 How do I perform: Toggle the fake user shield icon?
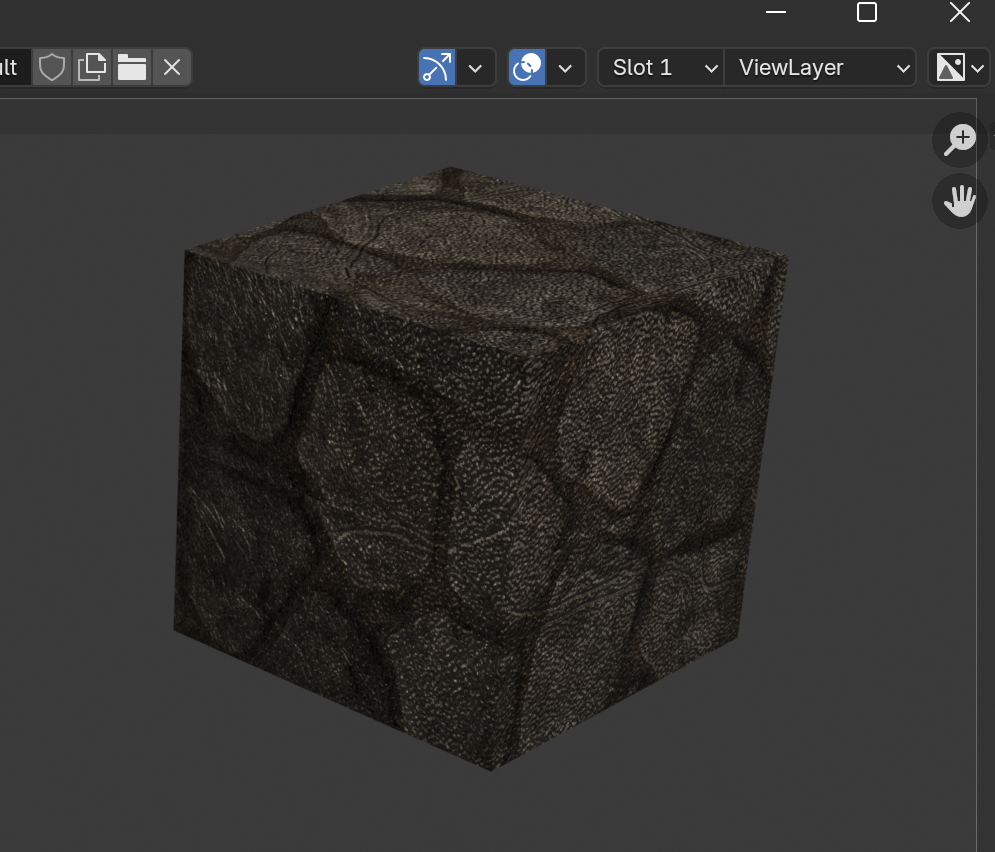[x=52, y=67]
